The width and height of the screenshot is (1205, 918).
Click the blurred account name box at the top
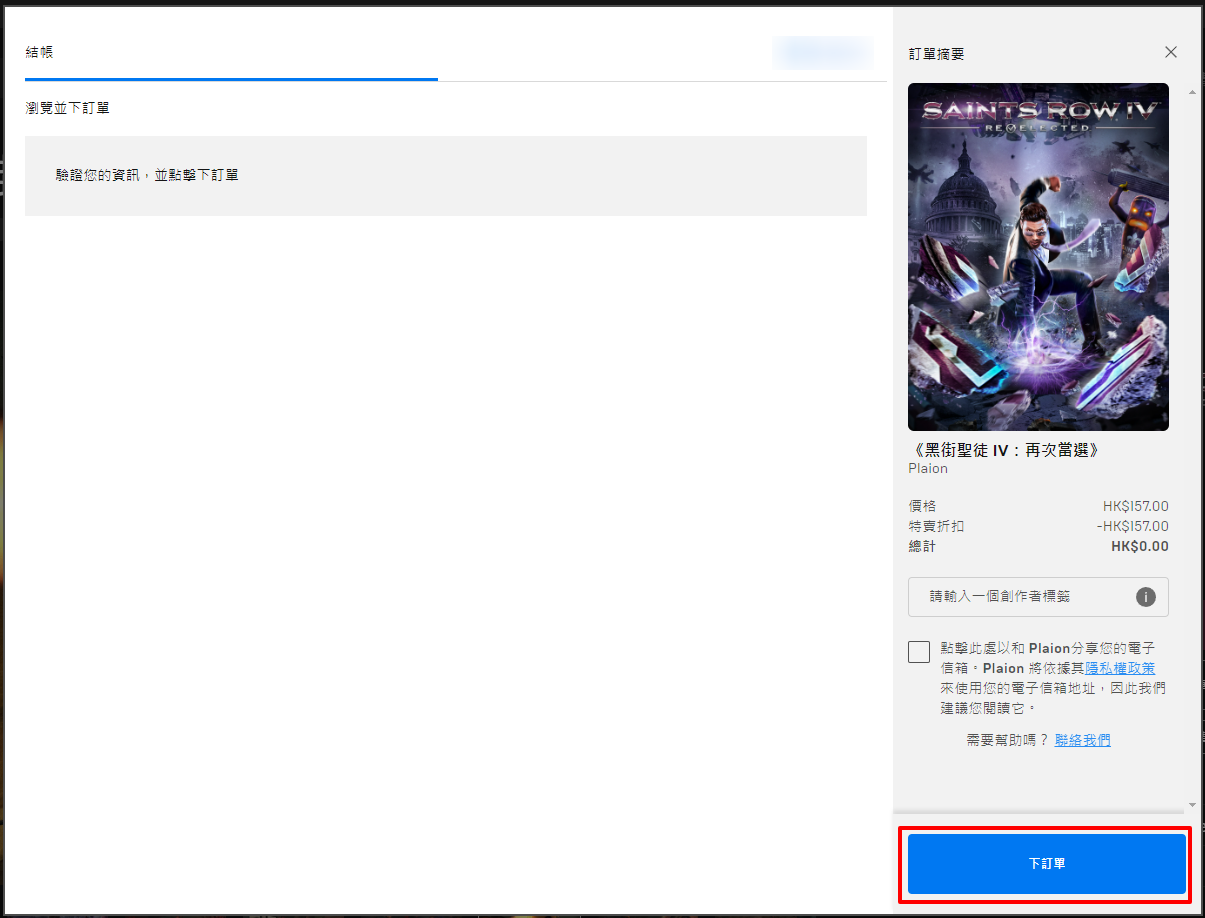(x=823, y=53)
